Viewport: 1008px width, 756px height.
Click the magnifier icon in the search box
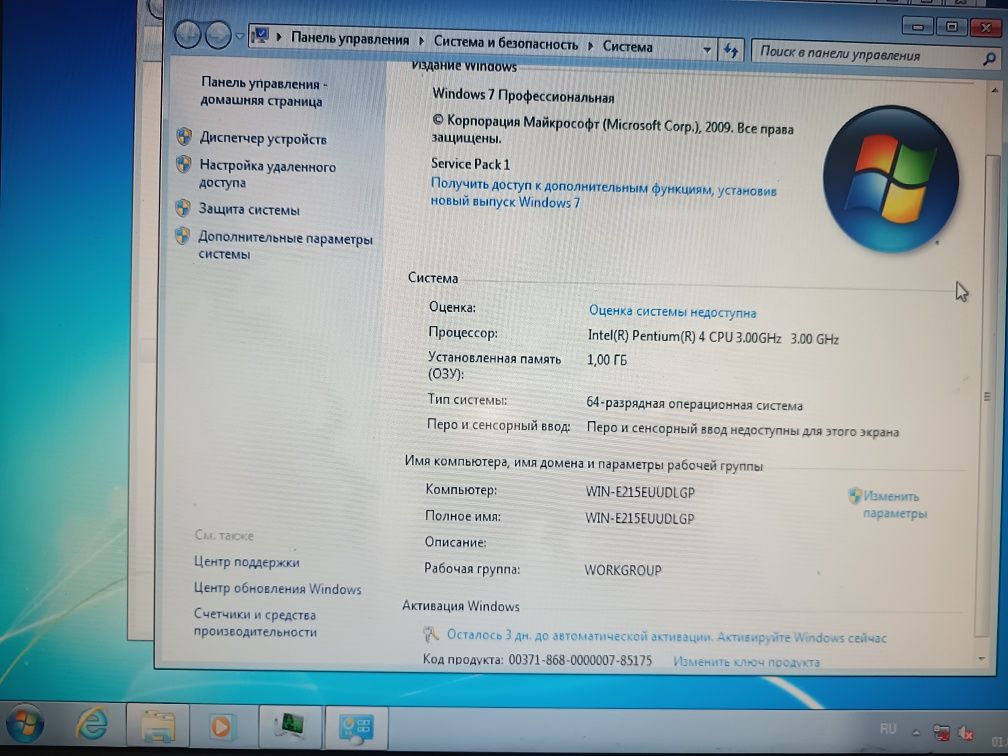989,59
